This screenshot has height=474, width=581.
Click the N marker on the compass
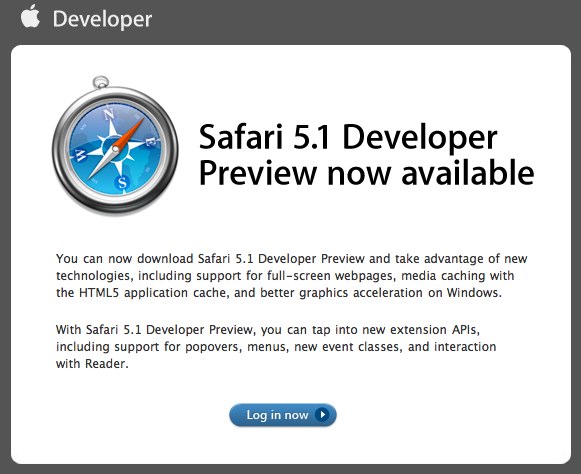point(108,115)
